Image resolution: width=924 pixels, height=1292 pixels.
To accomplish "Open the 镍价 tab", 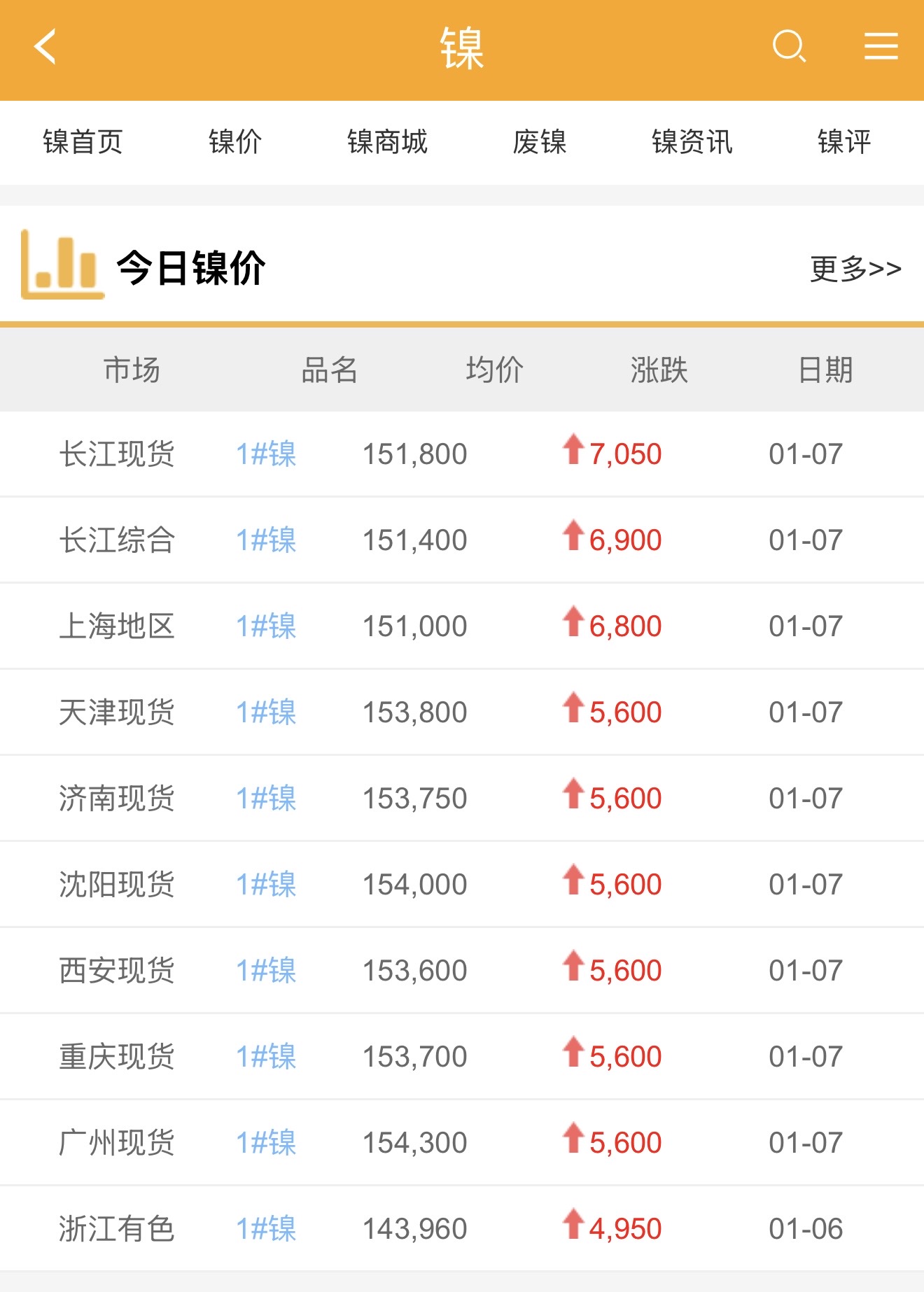I will pyautogui.click(x=235, y=142).
